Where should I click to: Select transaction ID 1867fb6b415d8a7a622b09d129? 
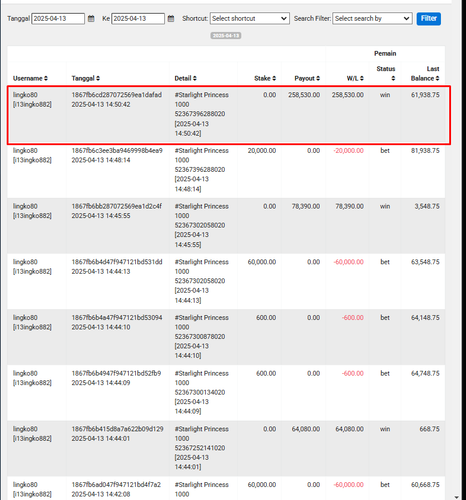pyautogui.click(x=117, y=429)
